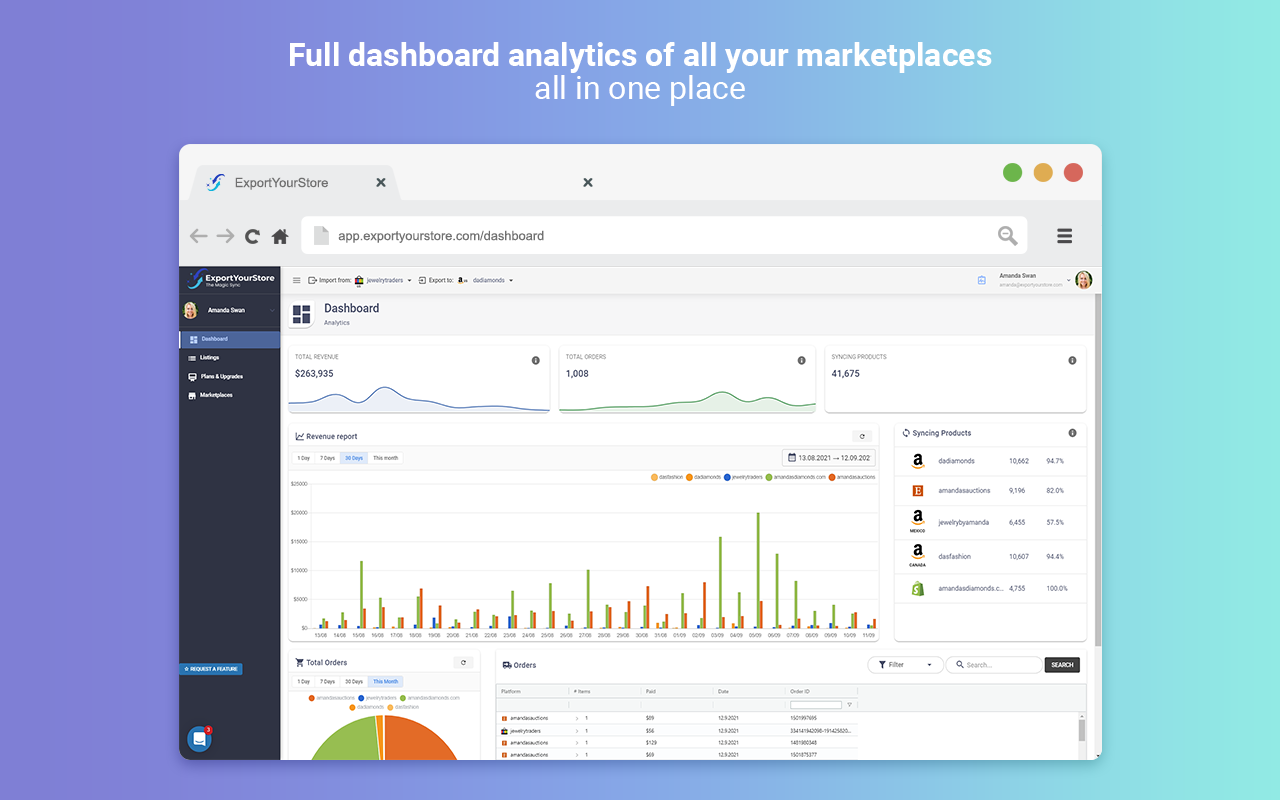Click the Amazon Mexico icon for jewelrybyamanda
The width and height of the screenshot is (1280, 800).
click(x=918, y=521)
